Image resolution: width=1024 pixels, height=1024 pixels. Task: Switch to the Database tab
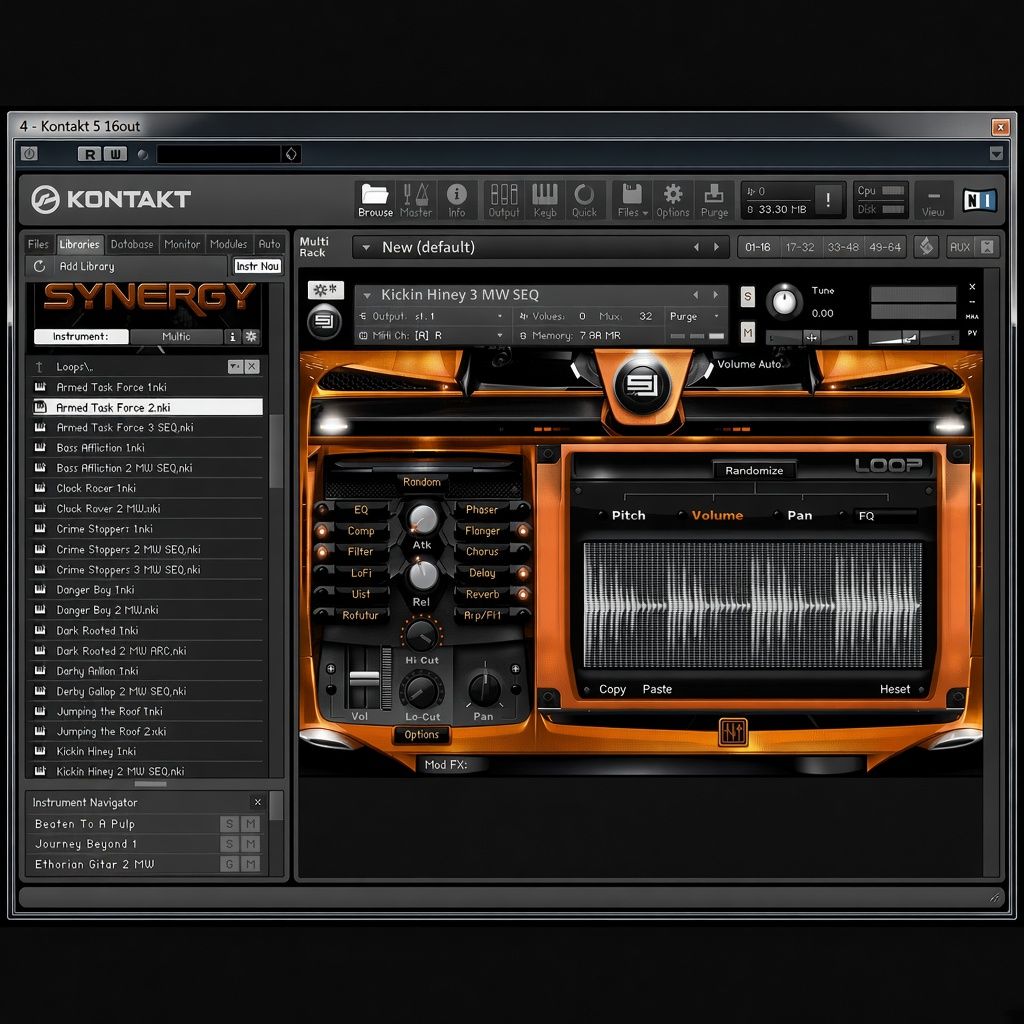pos(132,244)
